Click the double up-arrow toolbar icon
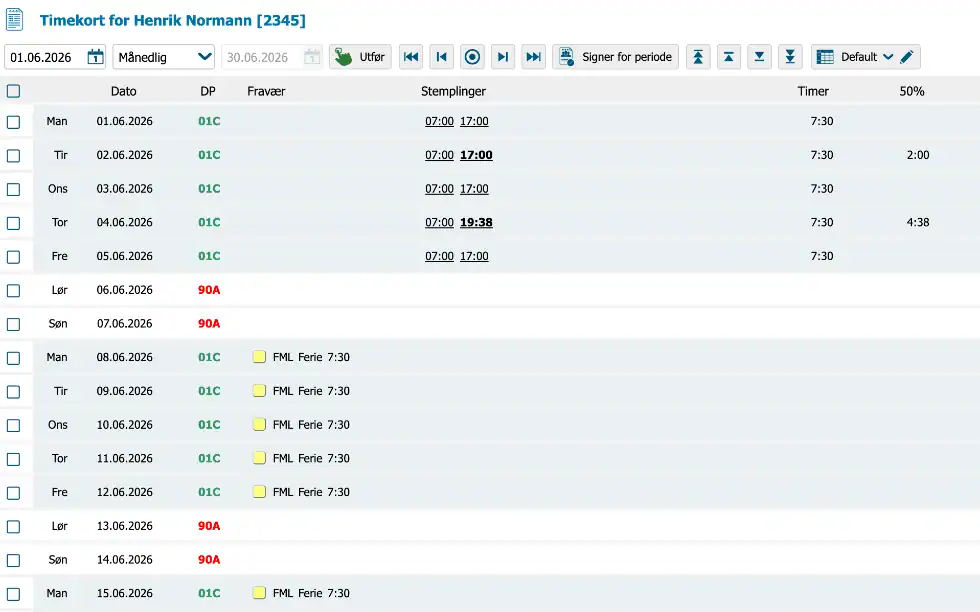Viewport: 980px width, 612px height. pos(698,57)
